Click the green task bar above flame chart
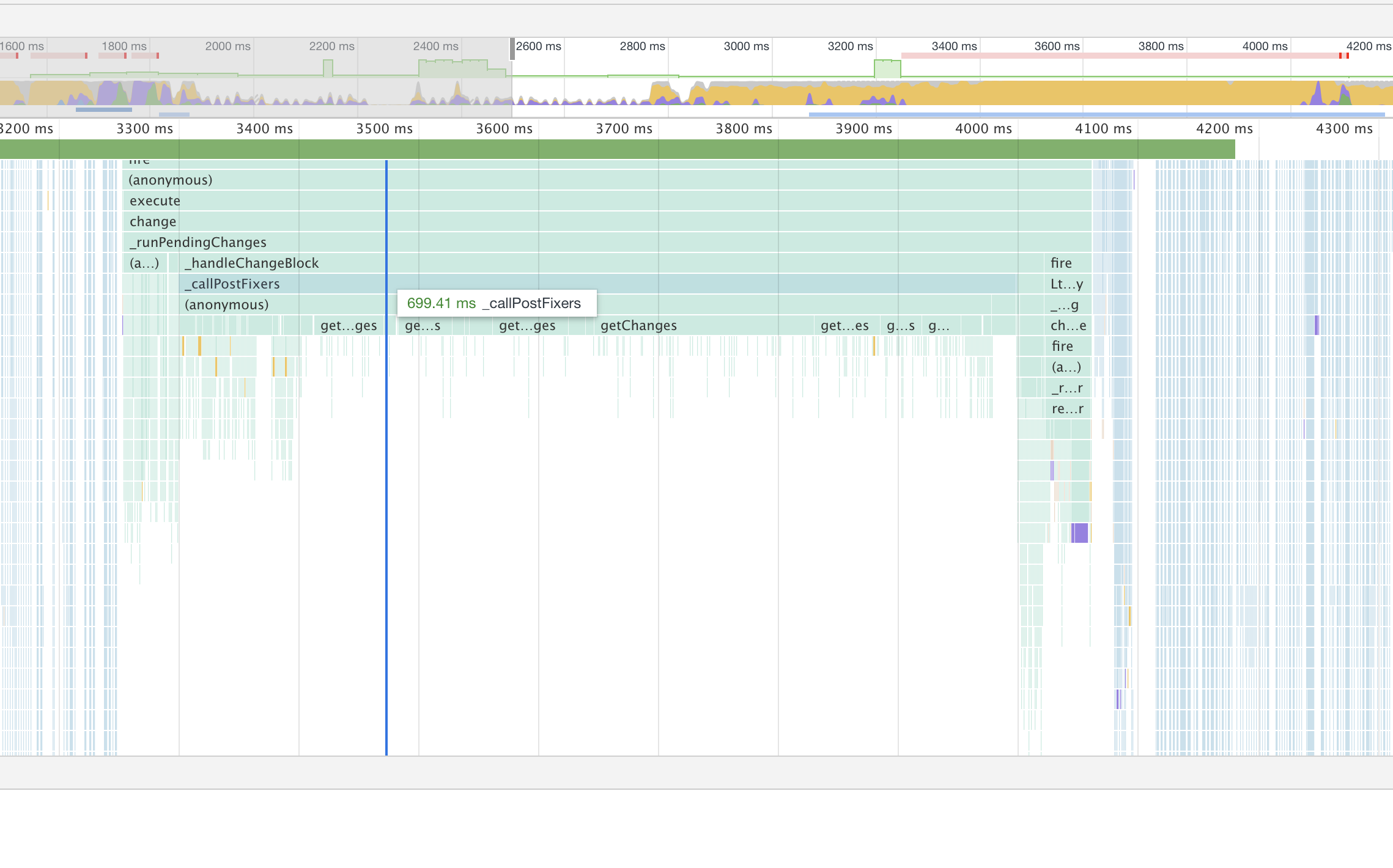 tap(618, 149)
